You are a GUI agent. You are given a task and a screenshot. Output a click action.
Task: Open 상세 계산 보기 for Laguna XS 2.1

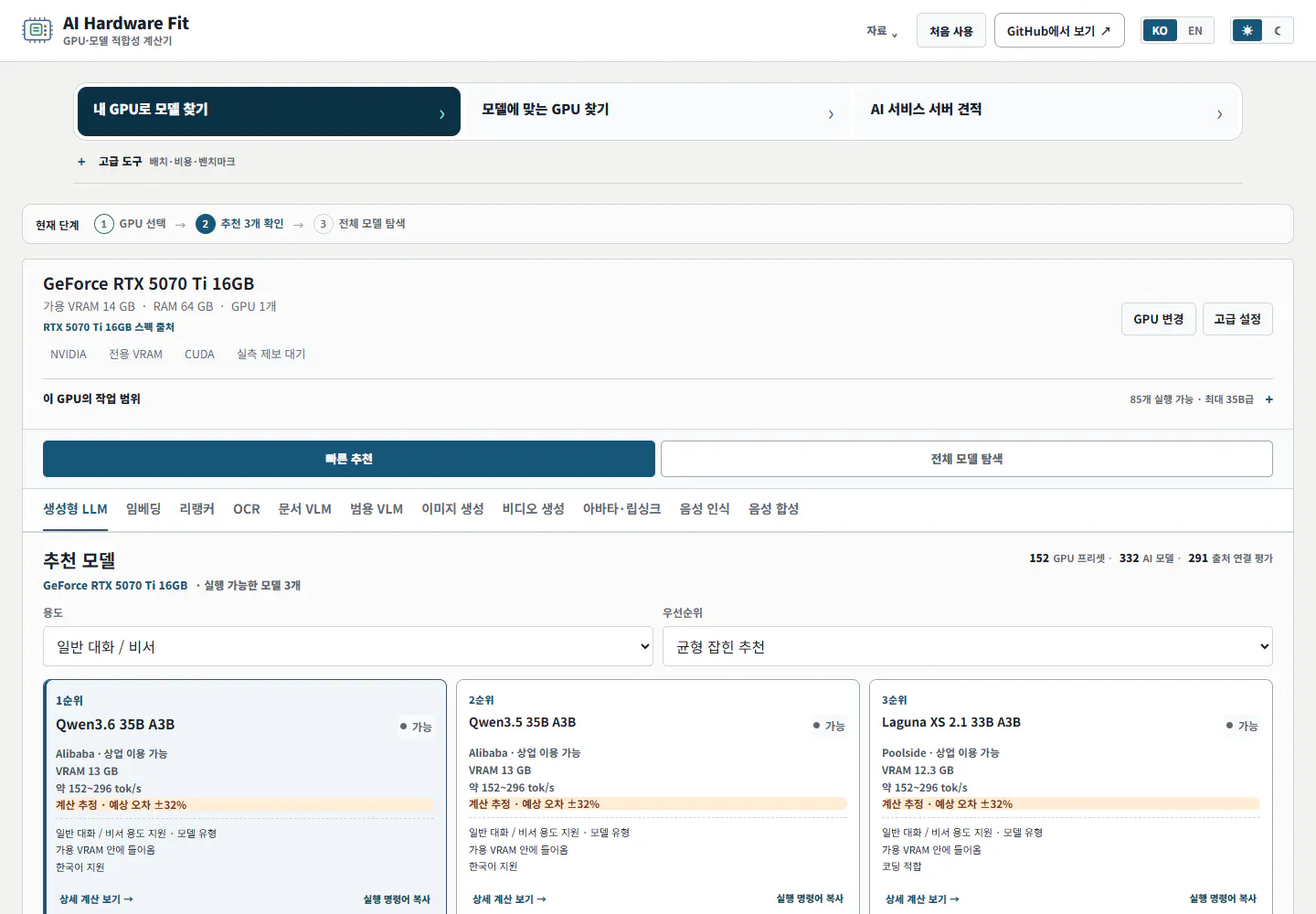click(922, 899)
